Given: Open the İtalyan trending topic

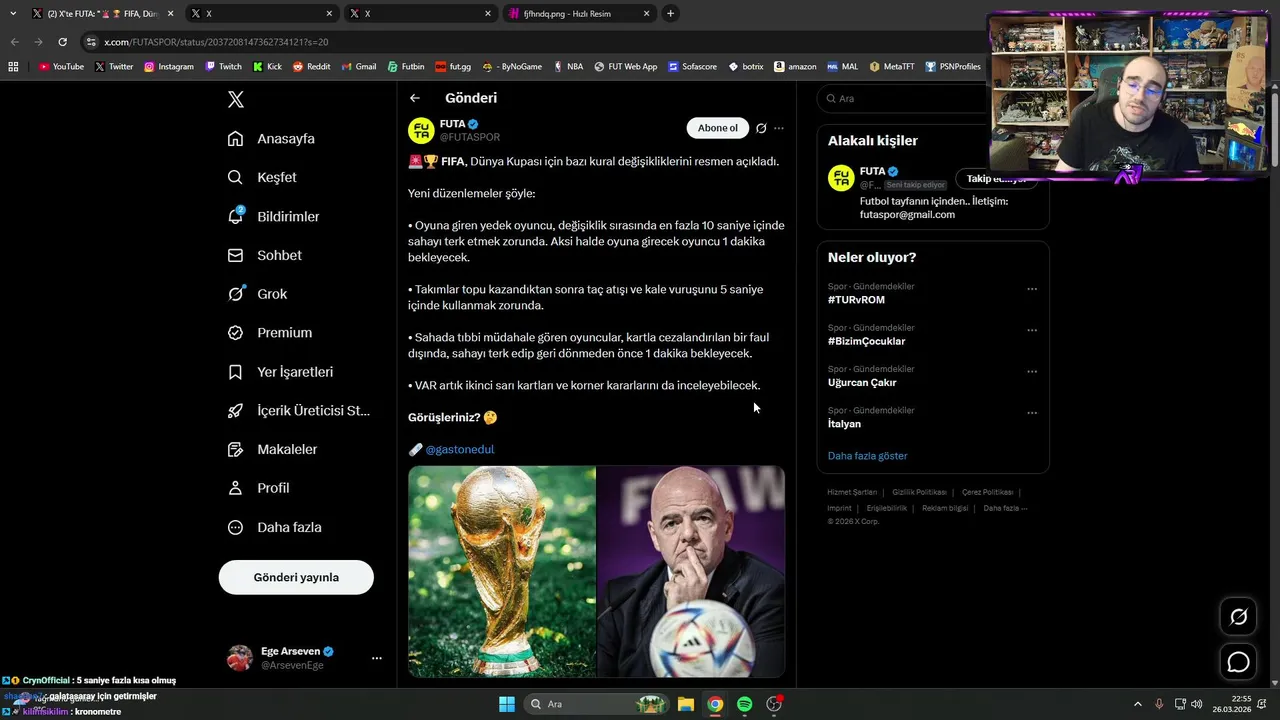Looking at the screenshot, I should click(x=844, y=424).
